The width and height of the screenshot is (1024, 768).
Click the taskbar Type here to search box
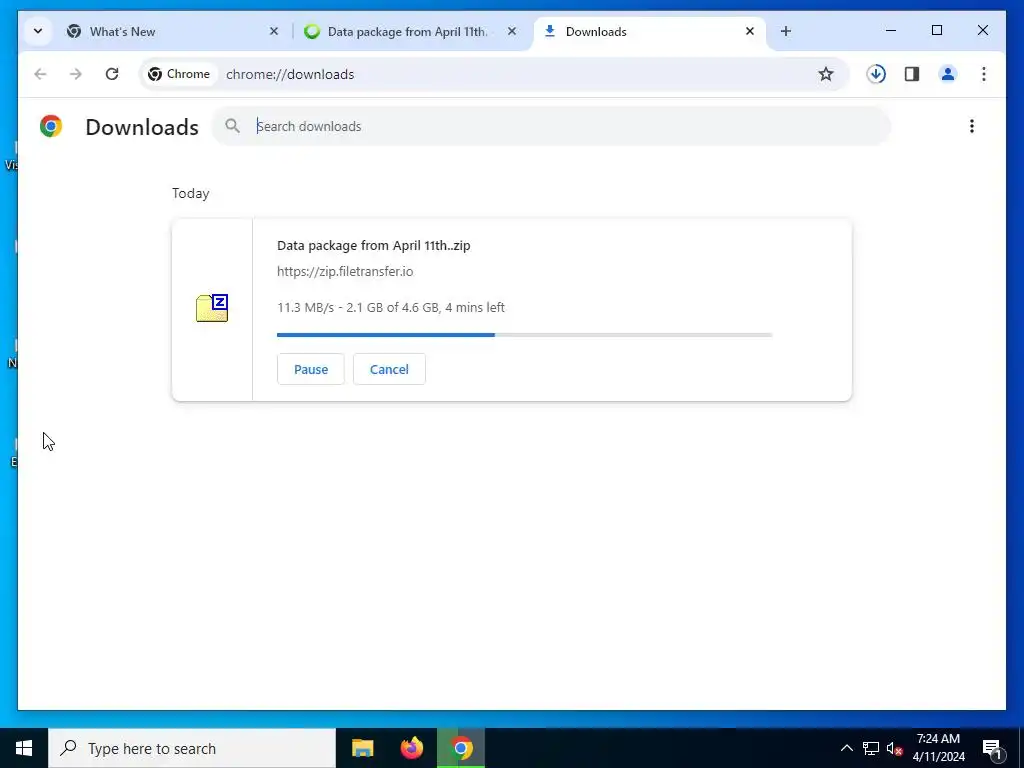192,748
